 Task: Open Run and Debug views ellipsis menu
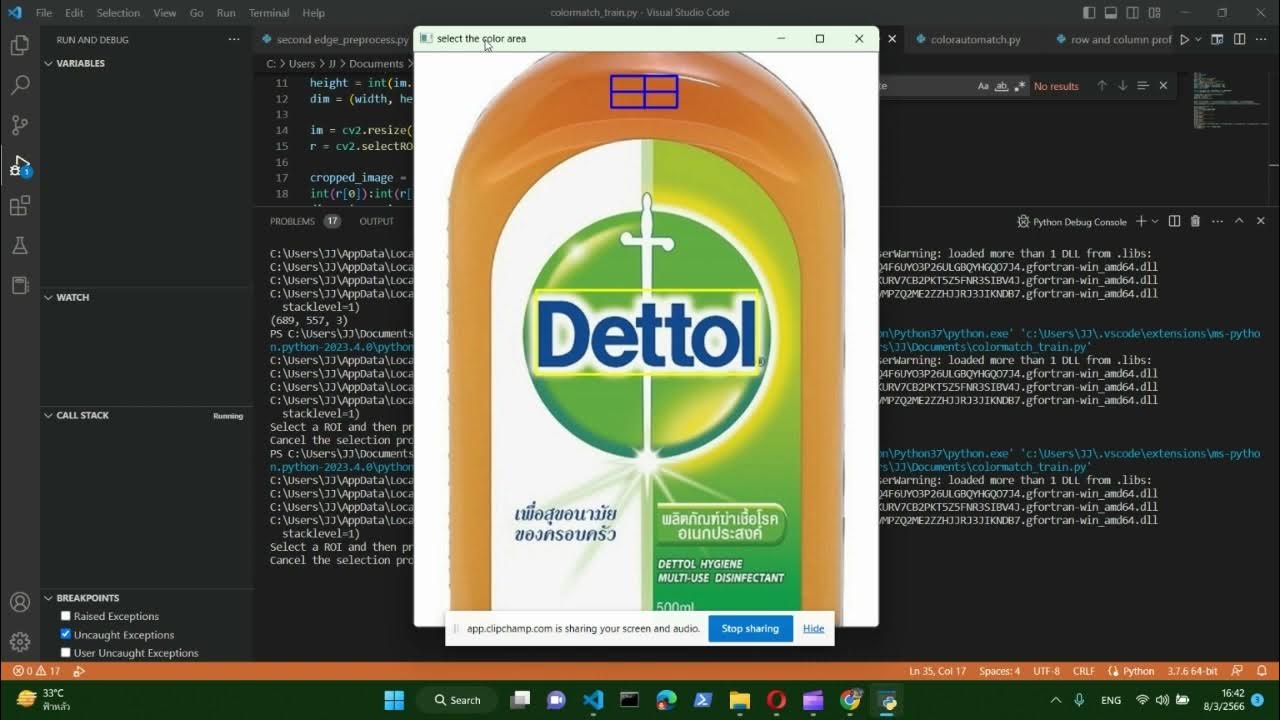(x=234, y=40)
